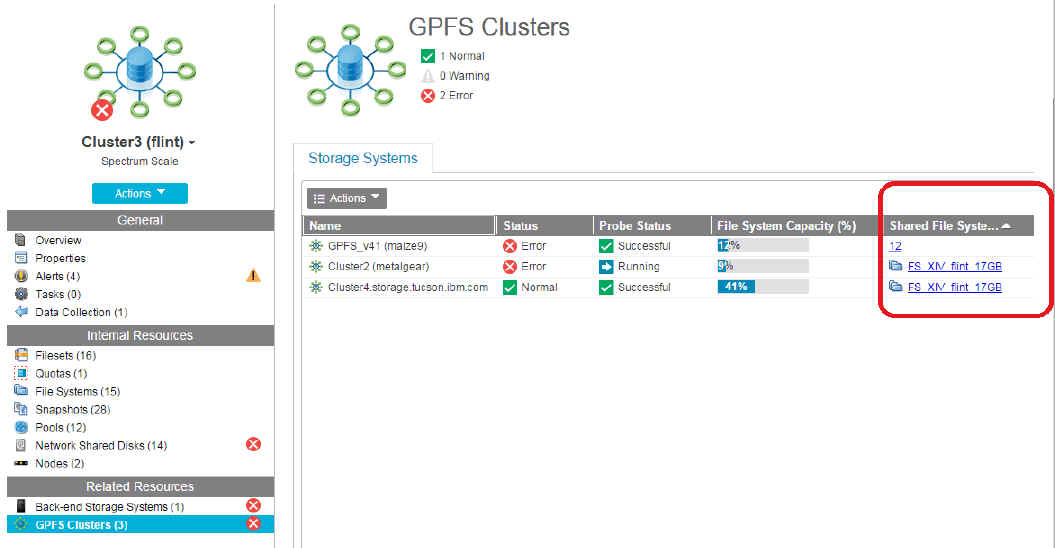
Task: Click the 41% capacity bar for Cluster4
Action: [x=763, y=287]
